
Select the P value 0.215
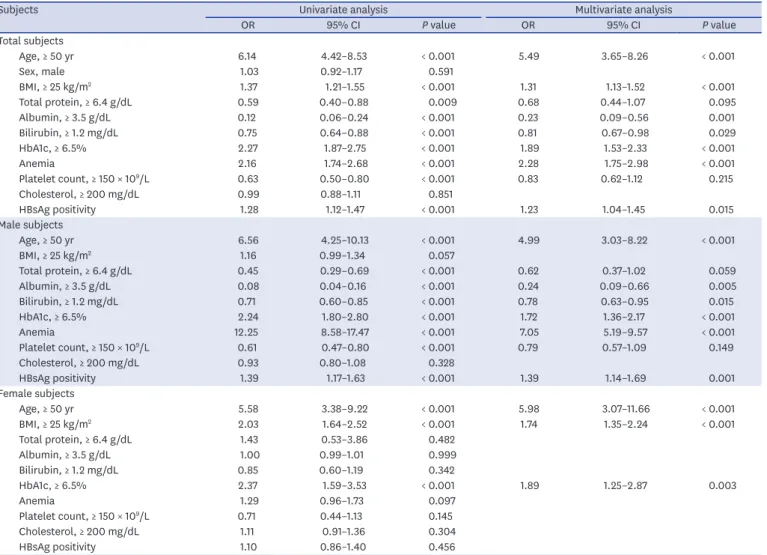tap(721, 179)
